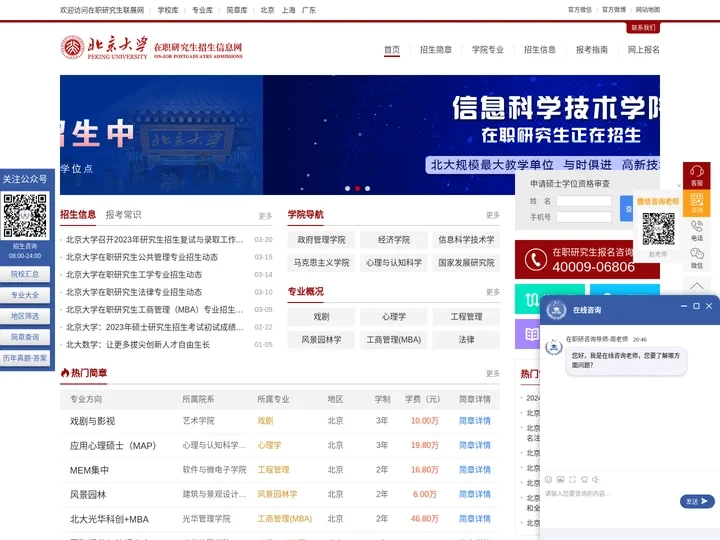720x540 pixels.
Task: Click the phone icon on red hotline banner
Action: pos(535,259)
